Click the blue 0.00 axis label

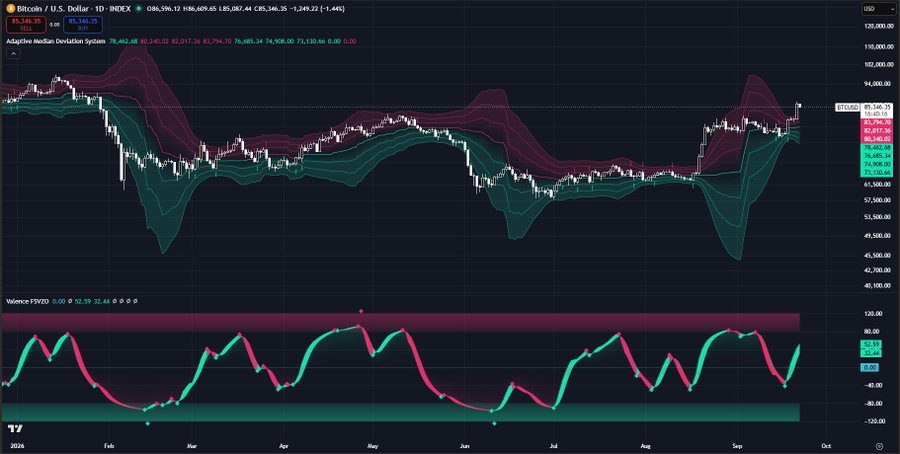click(870, 367)
